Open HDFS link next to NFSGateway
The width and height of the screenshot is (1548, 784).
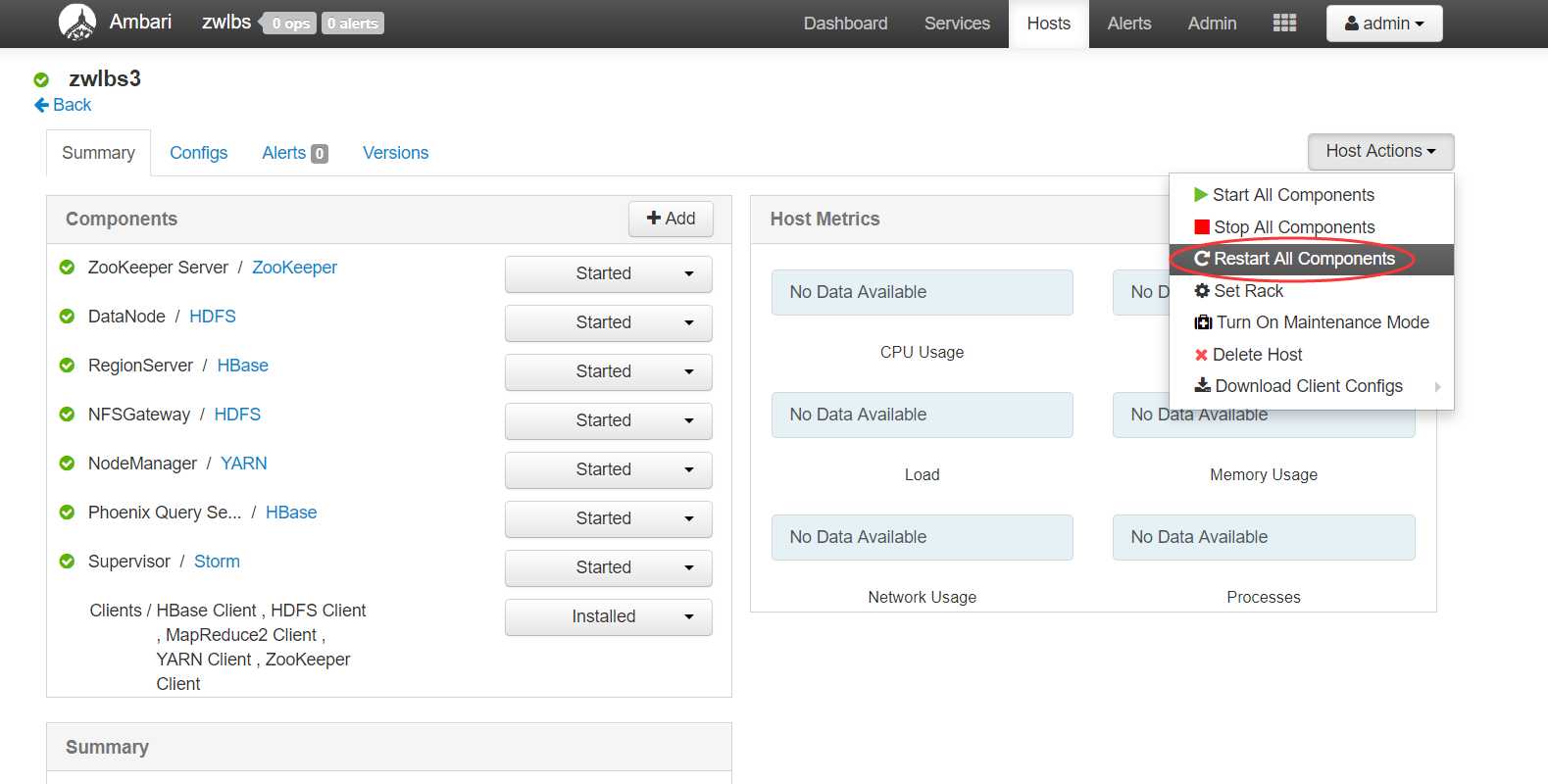[x=237, y=415]
